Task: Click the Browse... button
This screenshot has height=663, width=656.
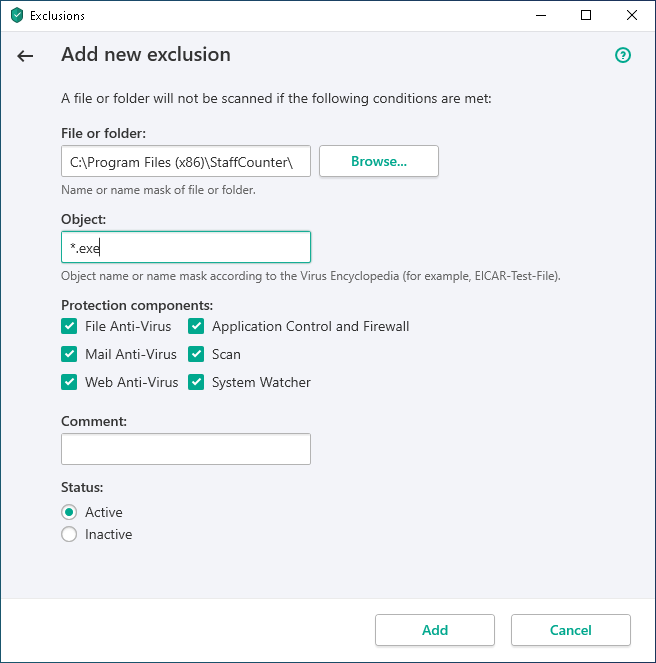Action: tap(379, 161)
